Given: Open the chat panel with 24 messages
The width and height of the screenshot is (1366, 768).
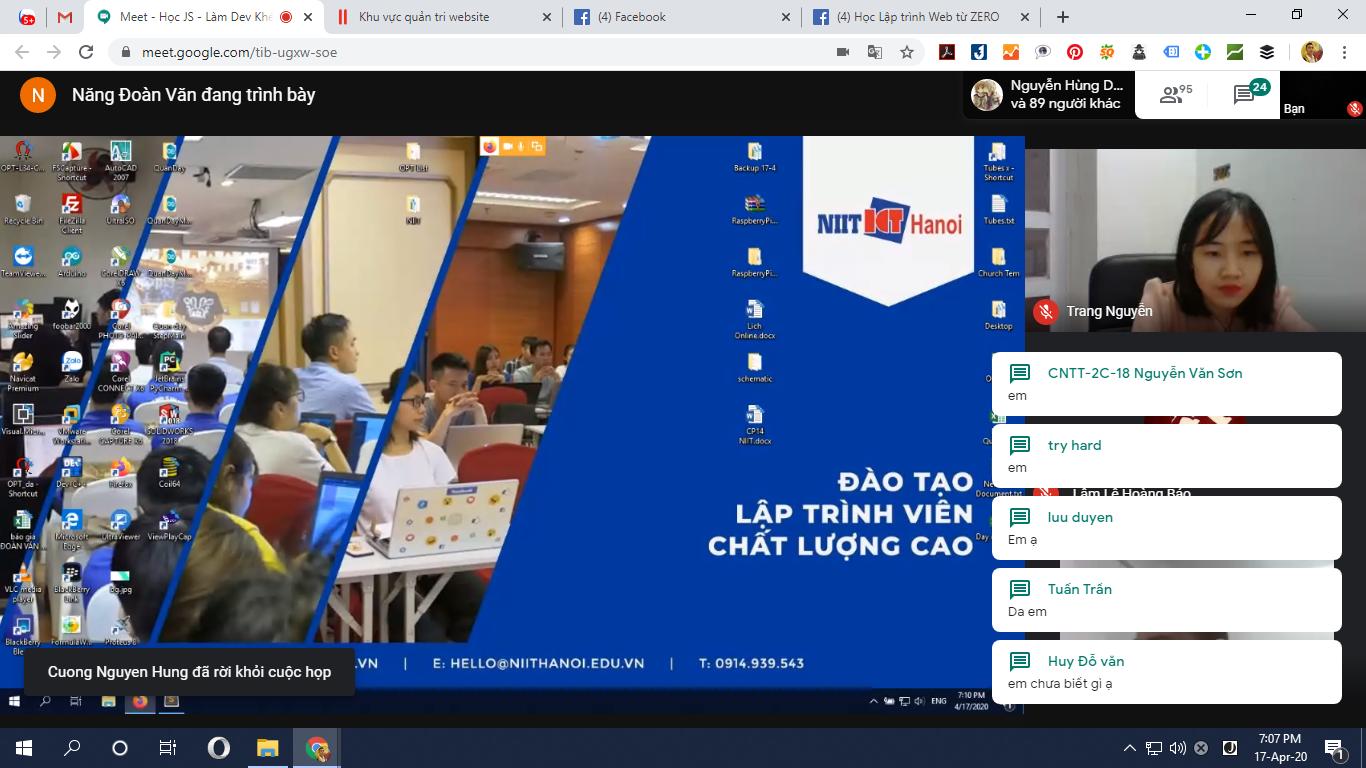Looking at the screenshot, I should coord(1248,94).
